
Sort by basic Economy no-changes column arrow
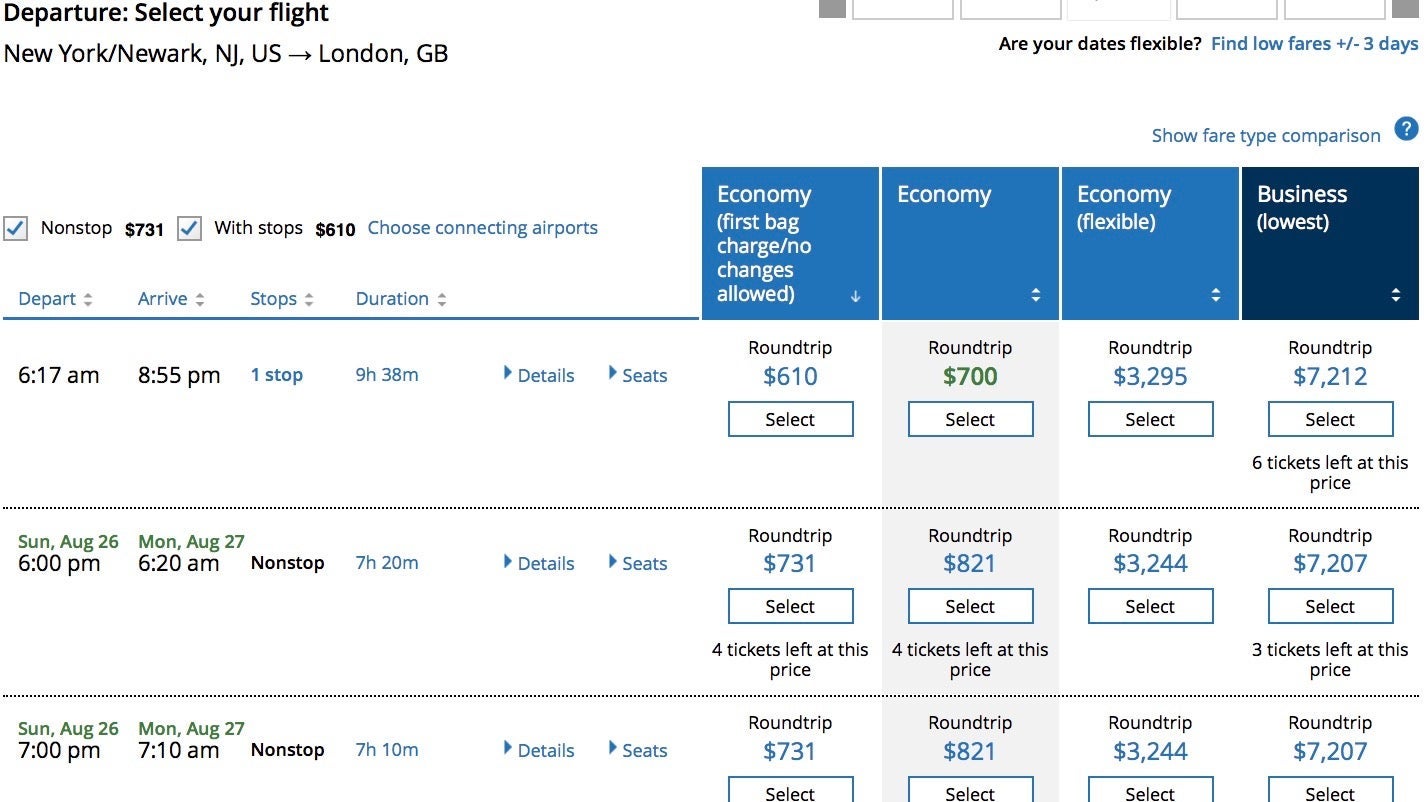tap(855, 296)
